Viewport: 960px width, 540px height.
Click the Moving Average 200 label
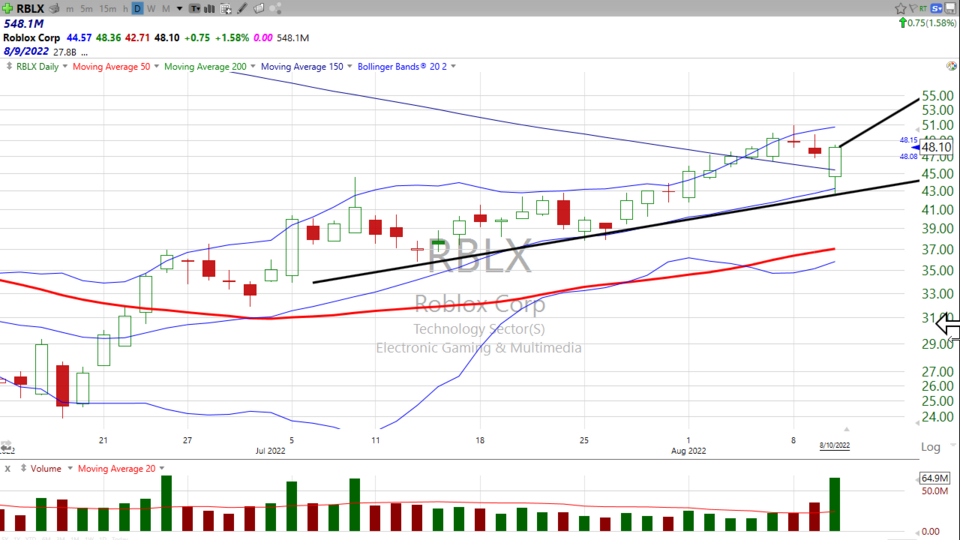[x=205, y=66]
